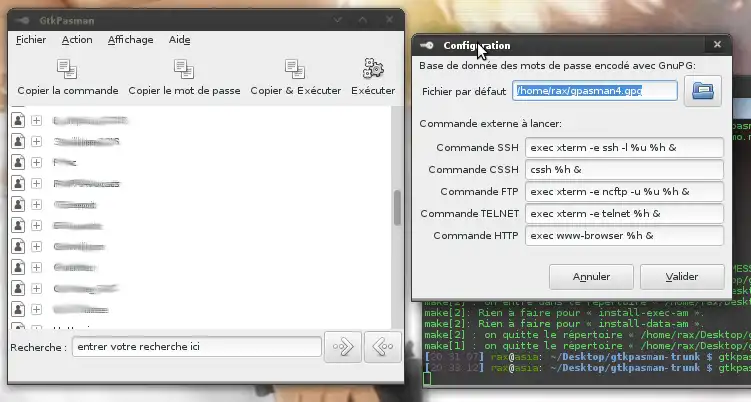The image size is (751, 402).
Task: Click the Commande TELNET field
Action: 624,214
